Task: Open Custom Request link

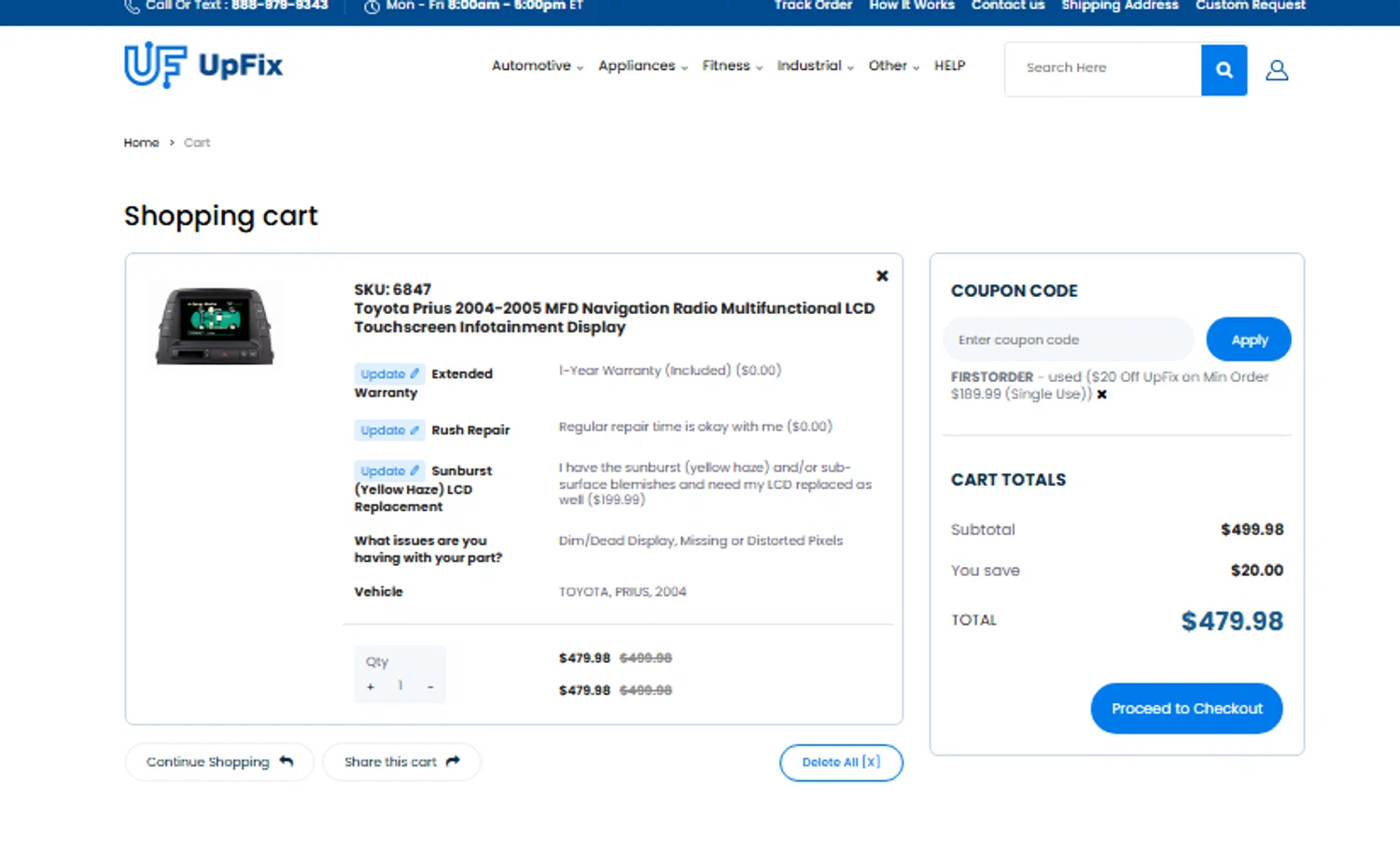Action: pyautogui.click(x=1250, y=6)
